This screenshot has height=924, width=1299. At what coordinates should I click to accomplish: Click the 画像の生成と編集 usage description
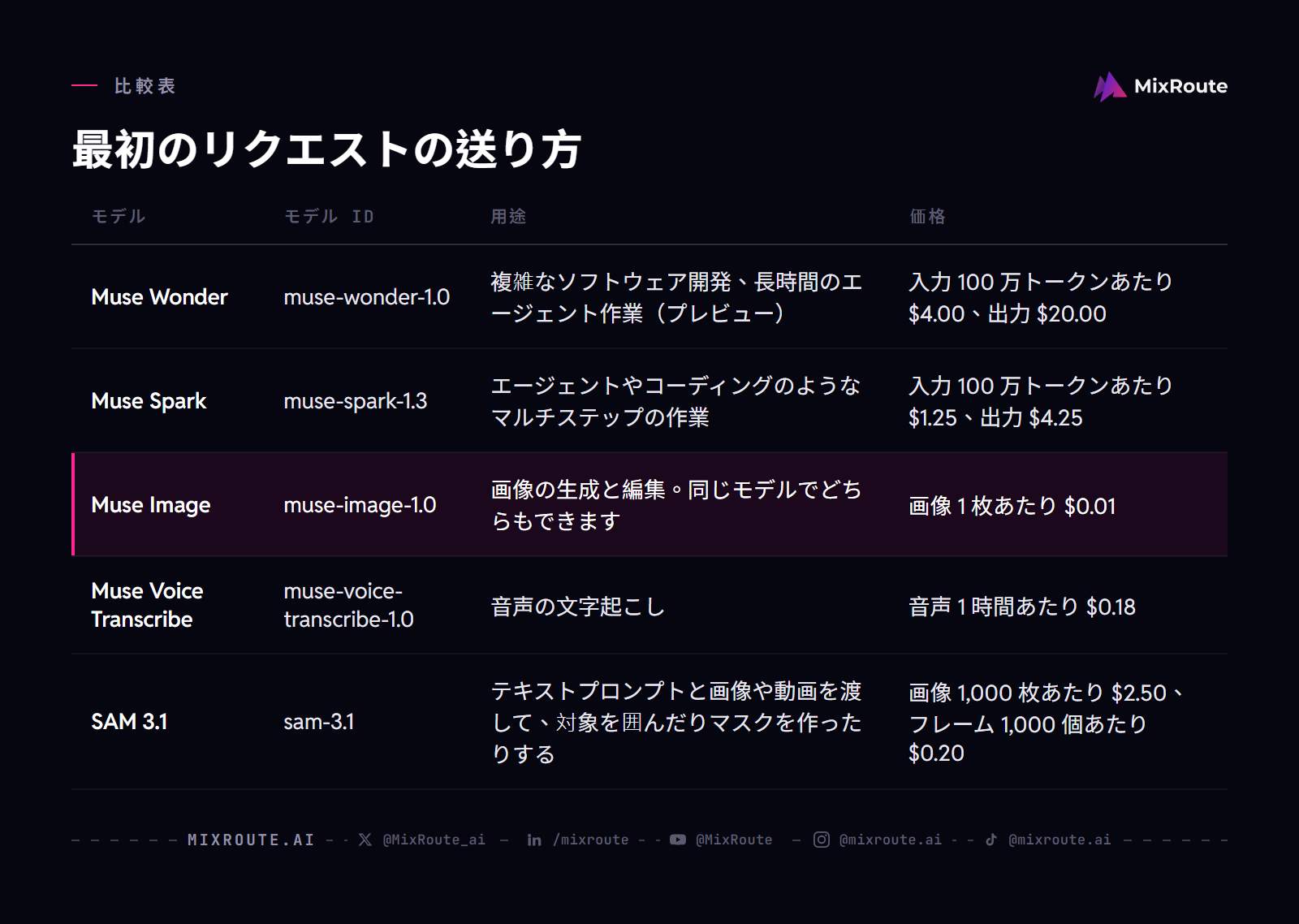[x=676, y=505]
